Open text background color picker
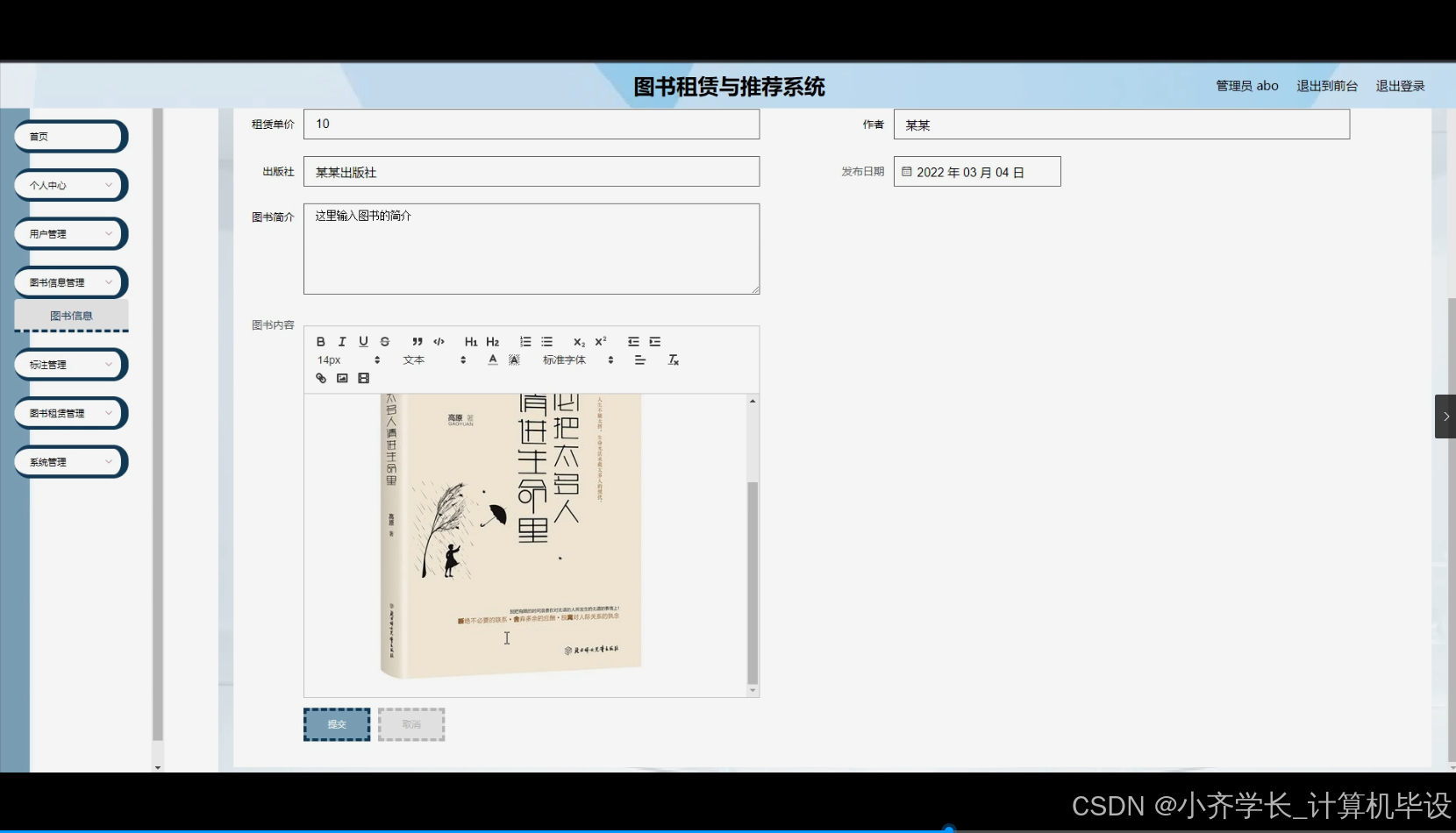The height and width of the screenshot is (833, 1456). click(x=515, y=360)
